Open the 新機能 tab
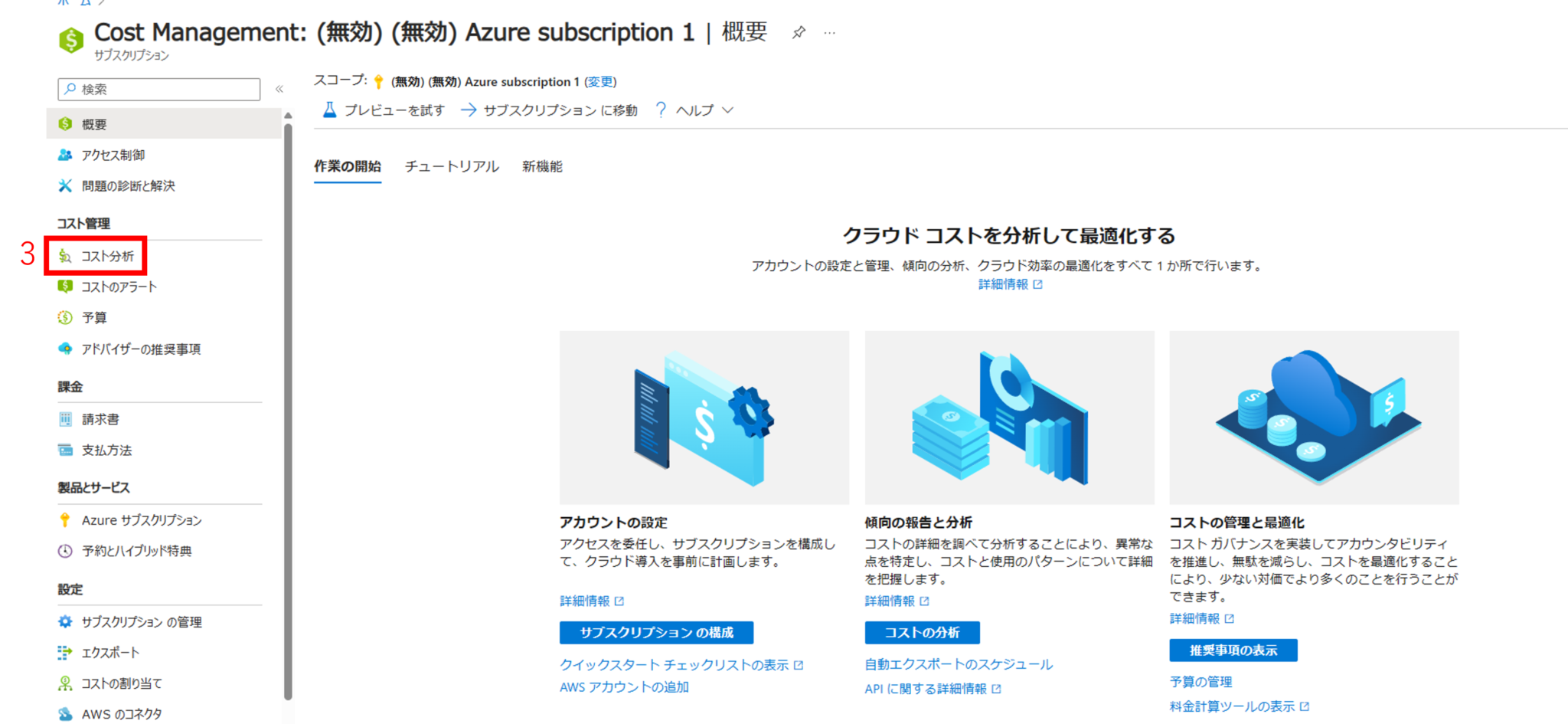This screenshot has height=724, width=1568. [542, 166]
